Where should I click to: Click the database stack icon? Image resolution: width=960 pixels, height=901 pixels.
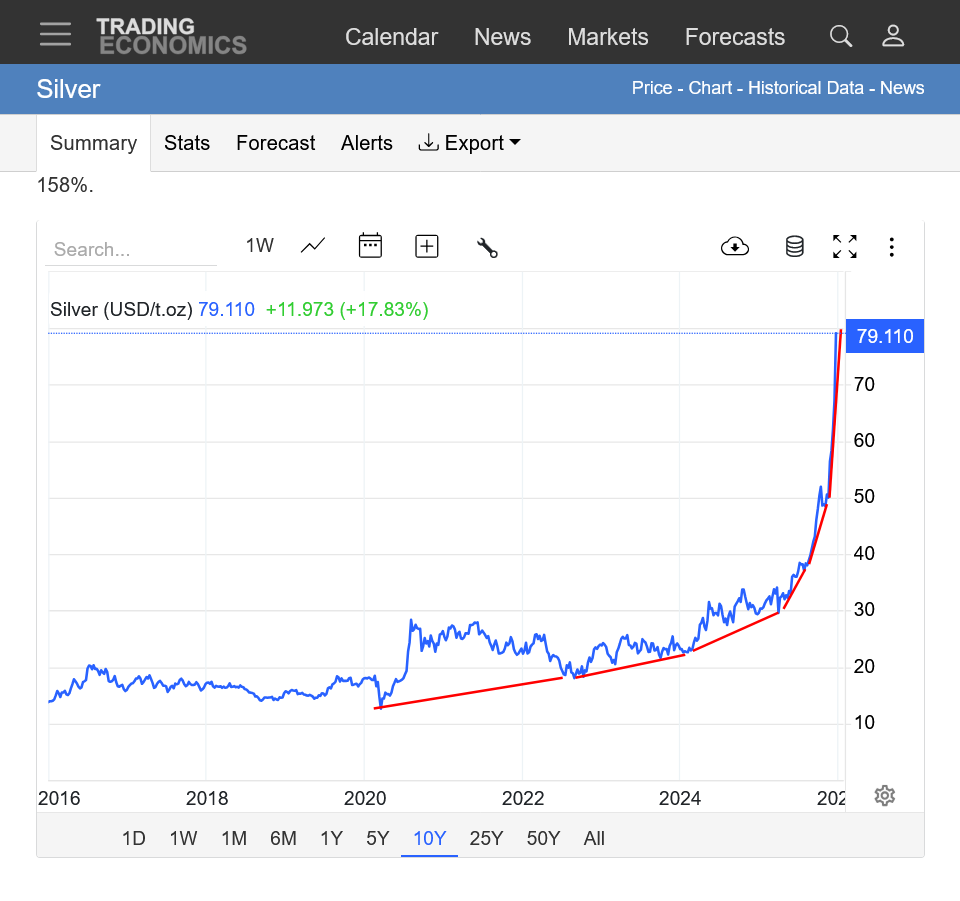click(x=794, y=247)
